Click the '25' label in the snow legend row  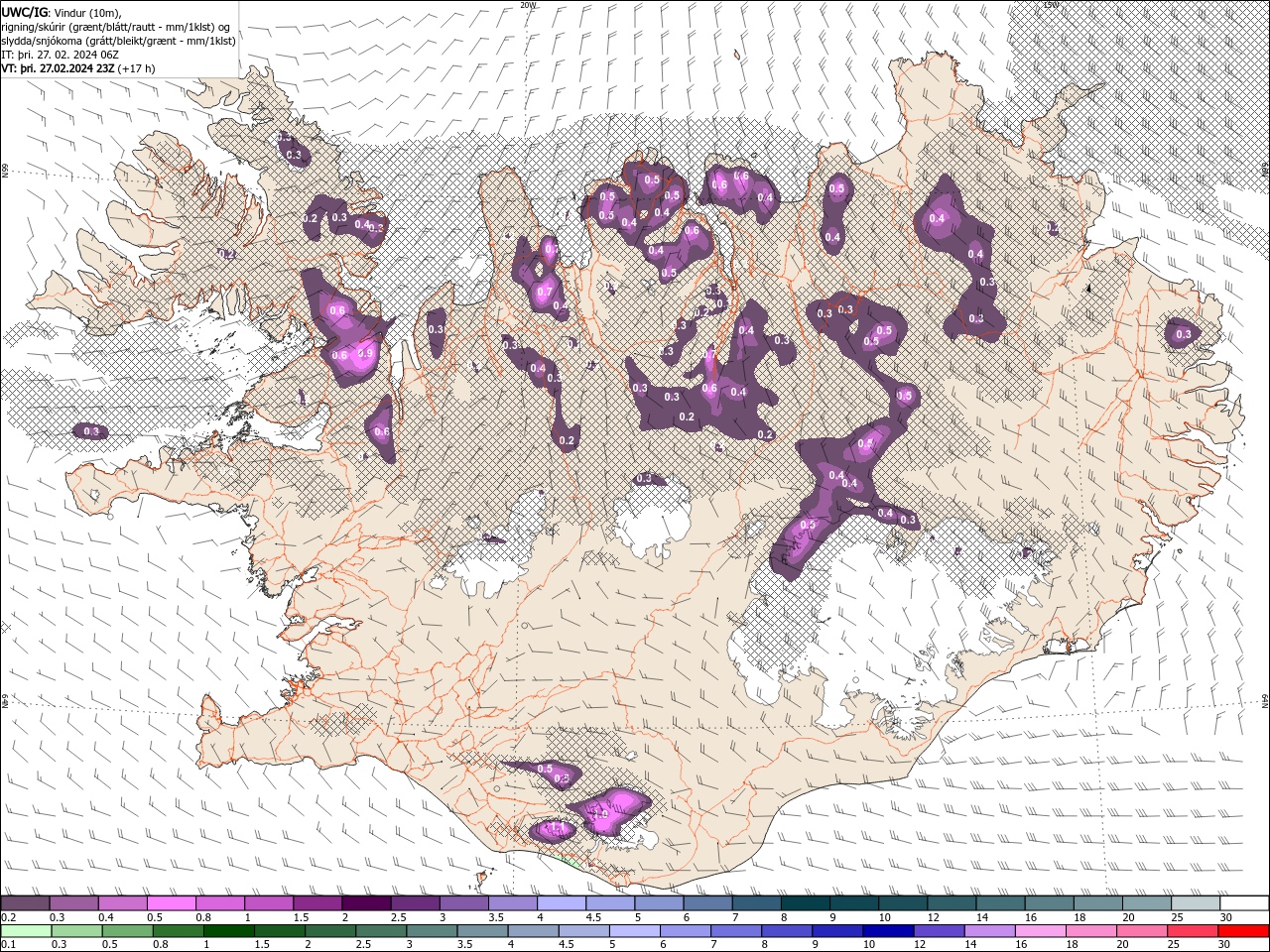click(1179, 917)
